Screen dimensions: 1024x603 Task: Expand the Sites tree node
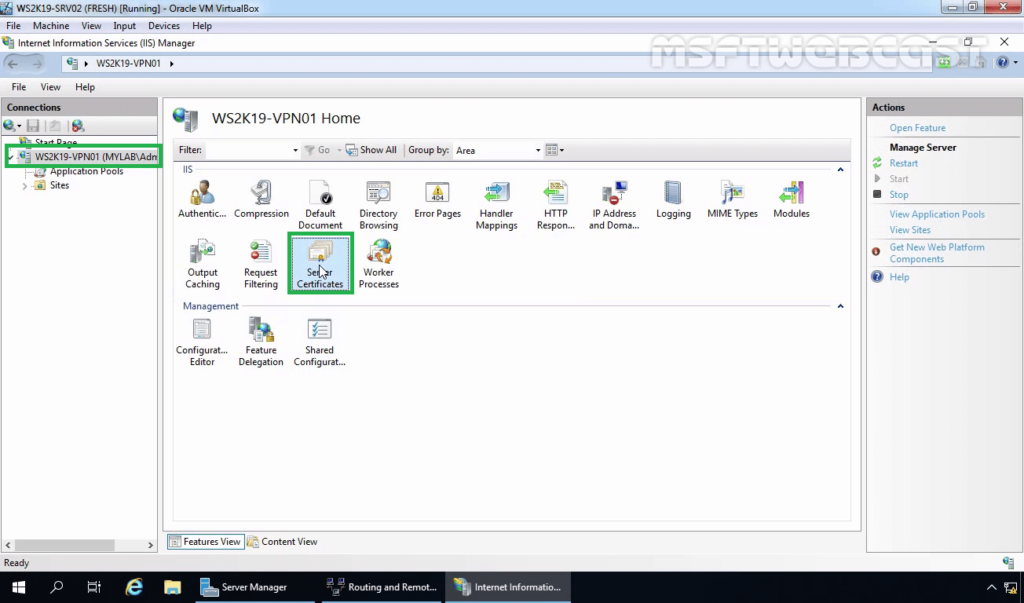tap(25, 186)
